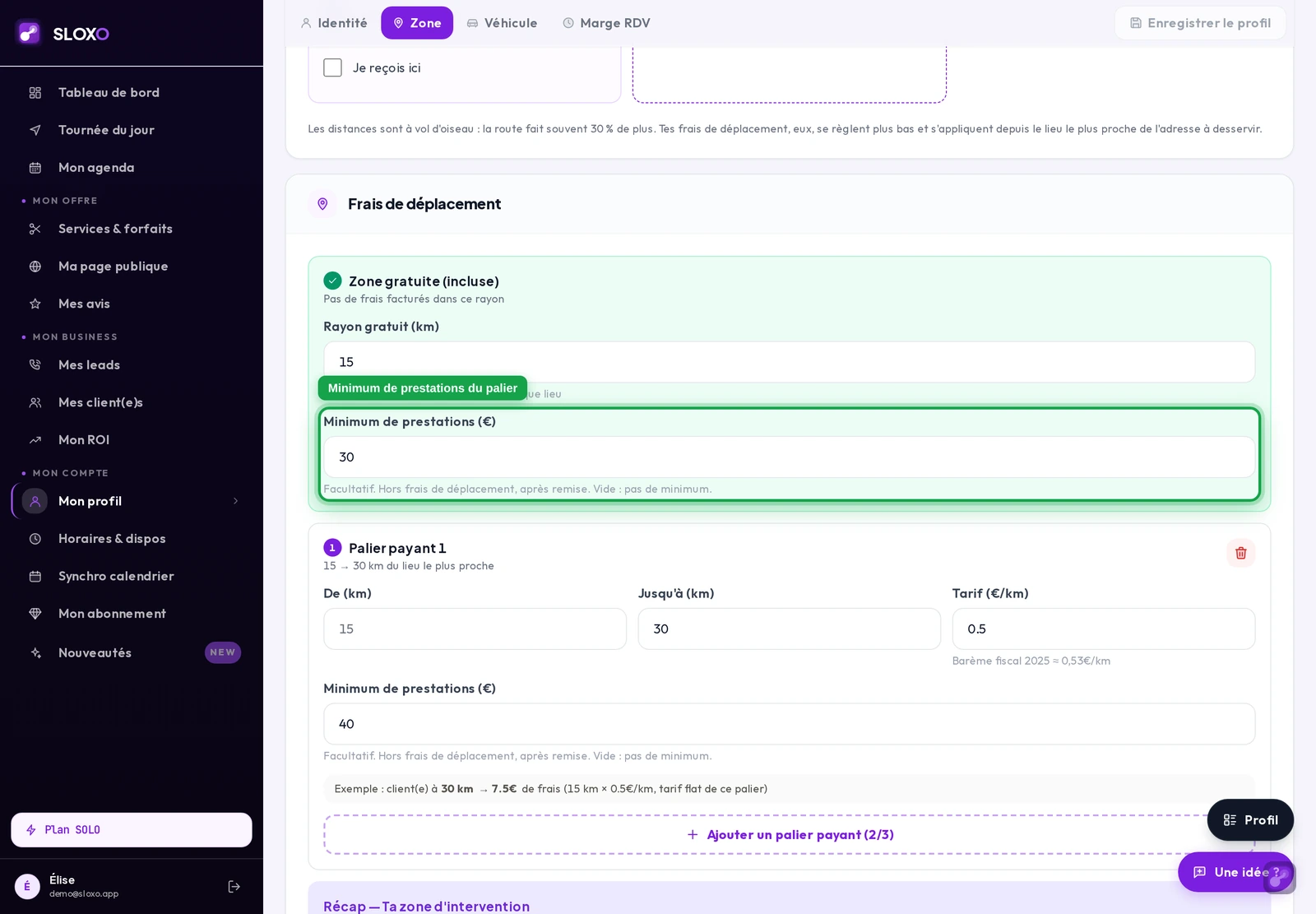Viewport: 1316px width, 914px height.
Task: Check the Je reçois ici checkbox
Action: (333, 67)
